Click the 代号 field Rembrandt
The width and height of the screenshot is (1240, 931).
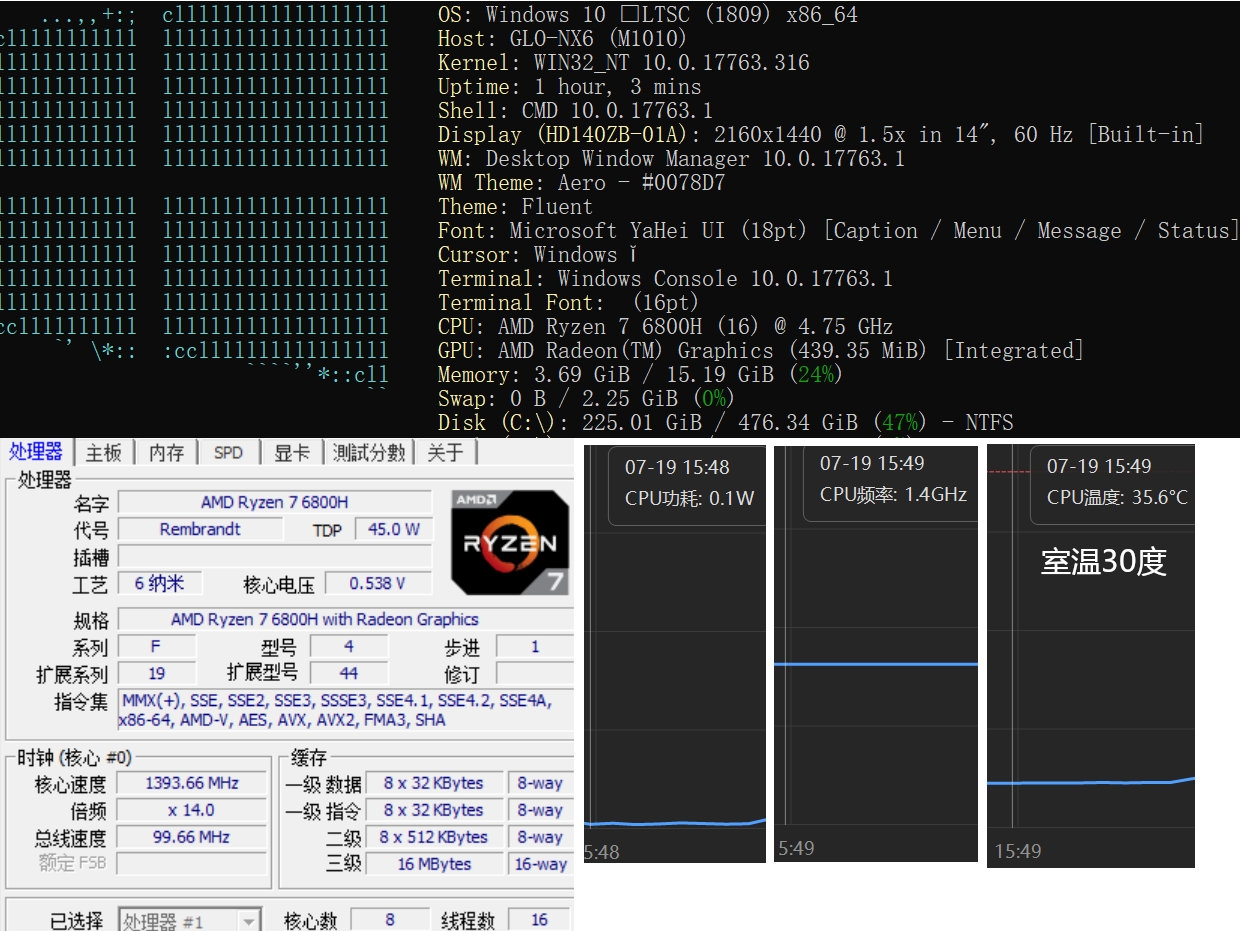[200, 529]
